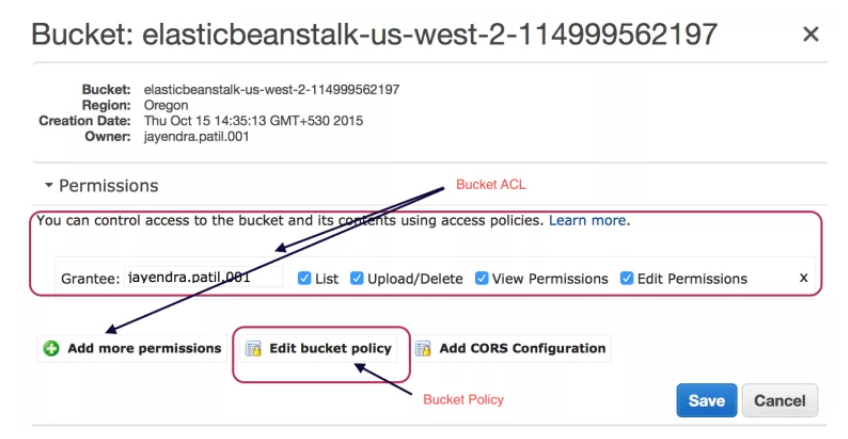Click the lock icon beside Add CORS Configuration
848x439 pixels.
pyautogui.click(x=423, y=349)
